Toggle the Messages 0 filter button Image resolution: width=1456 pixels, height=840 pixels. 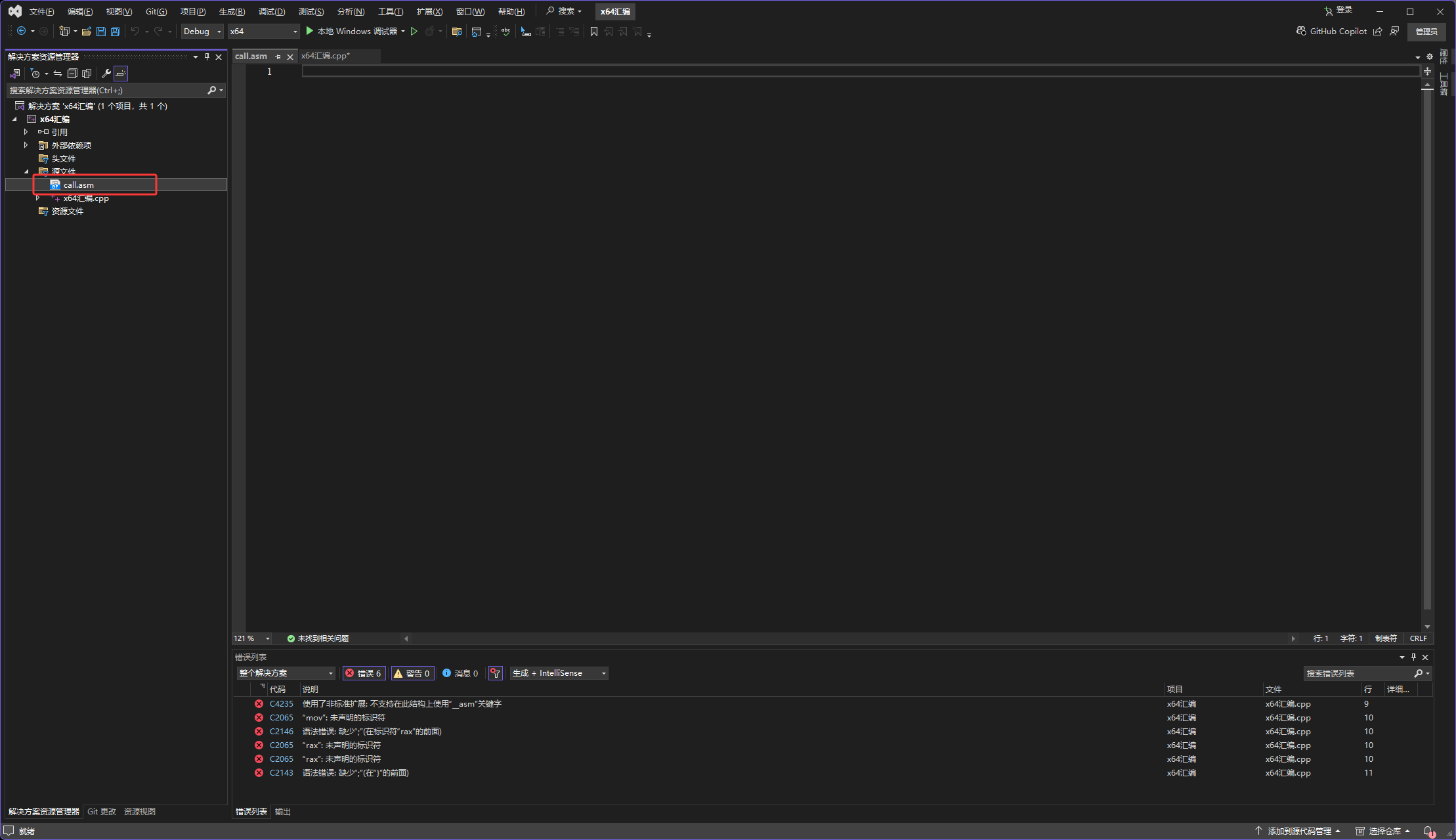[x=460, y=673]
